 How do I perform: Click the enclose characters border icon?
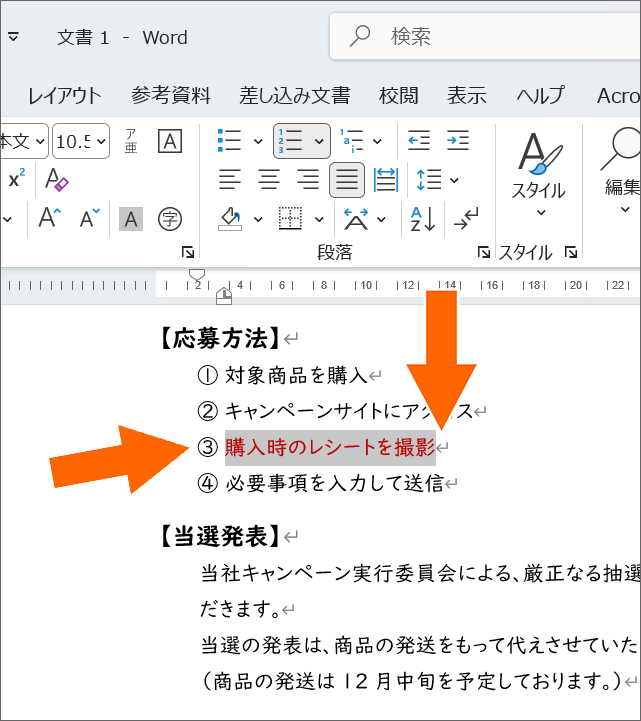(x=170, y=141)
